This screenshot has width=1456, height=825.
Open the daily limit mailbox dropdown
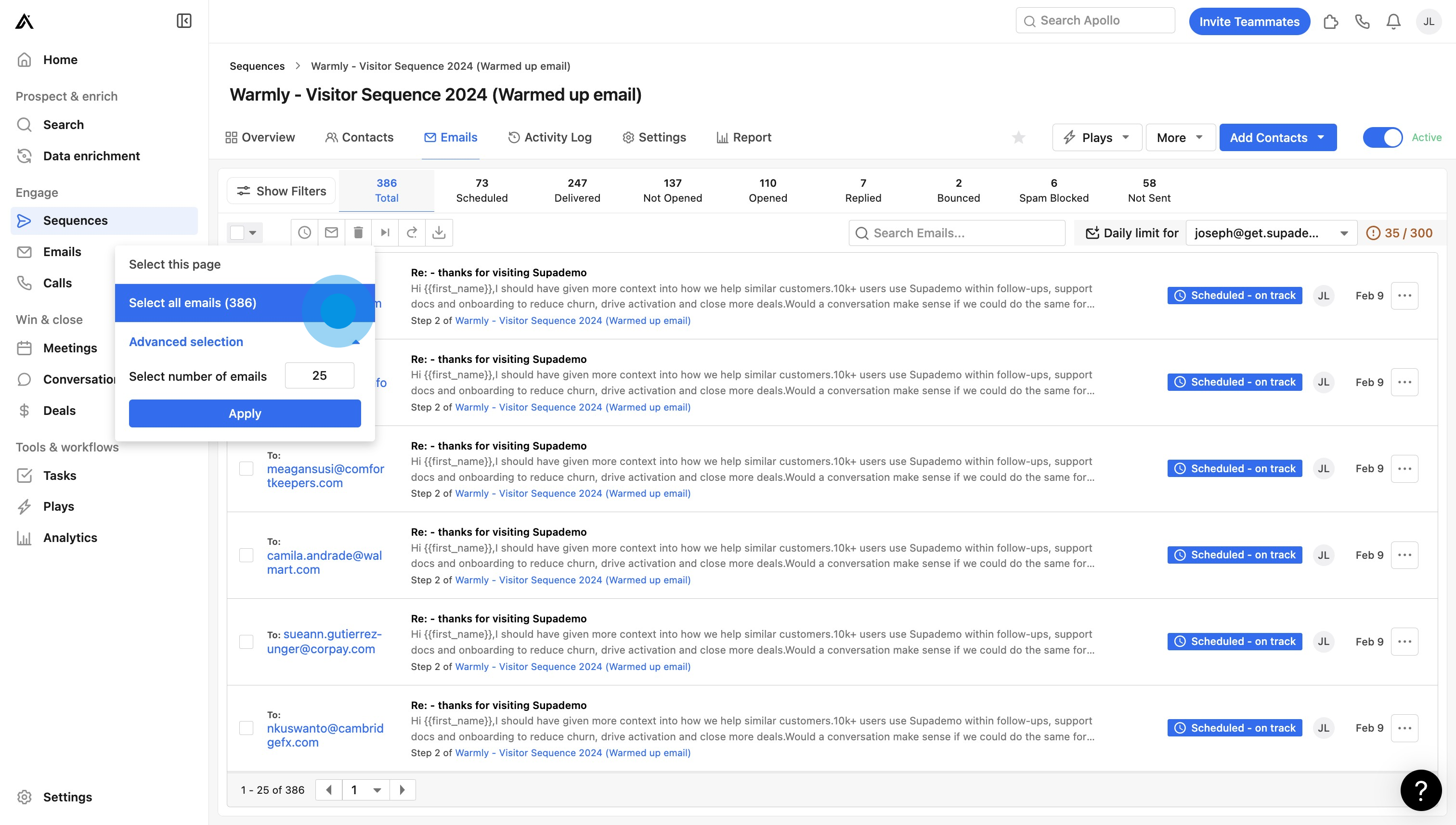pos(1271,233)
